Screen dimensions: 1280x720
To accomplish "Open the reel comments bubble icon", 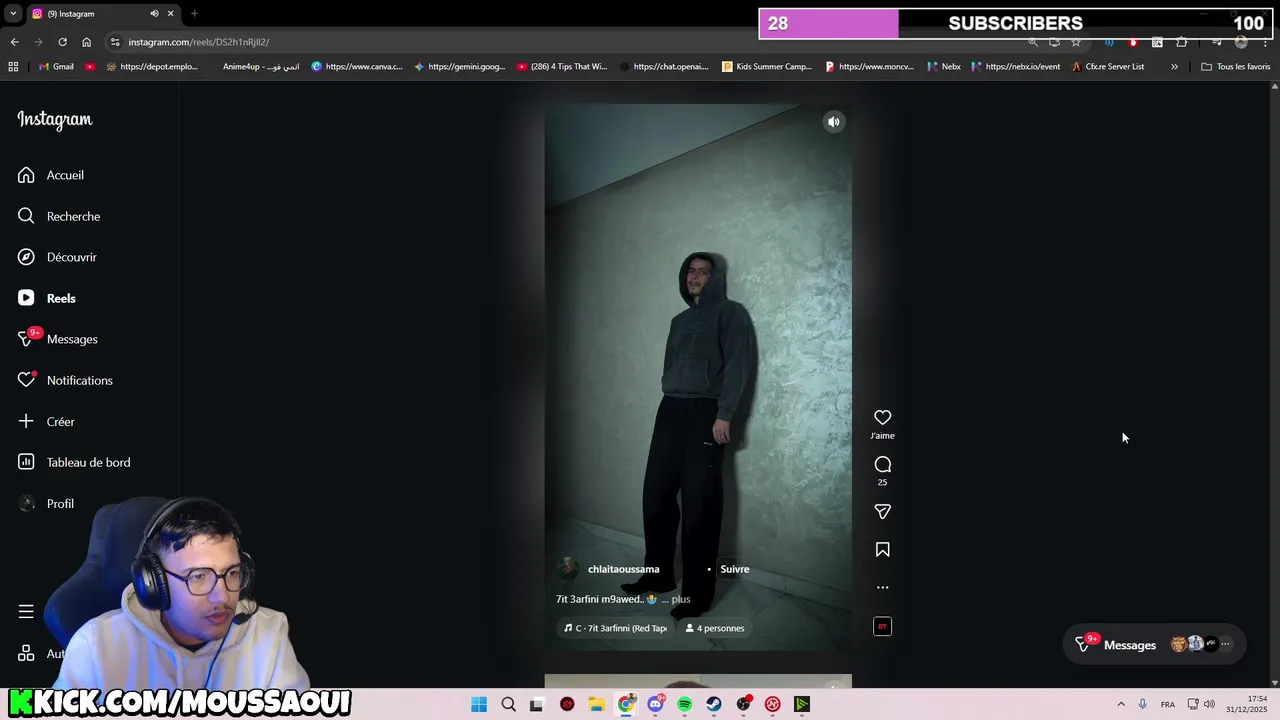I will (x=882, y=464).
